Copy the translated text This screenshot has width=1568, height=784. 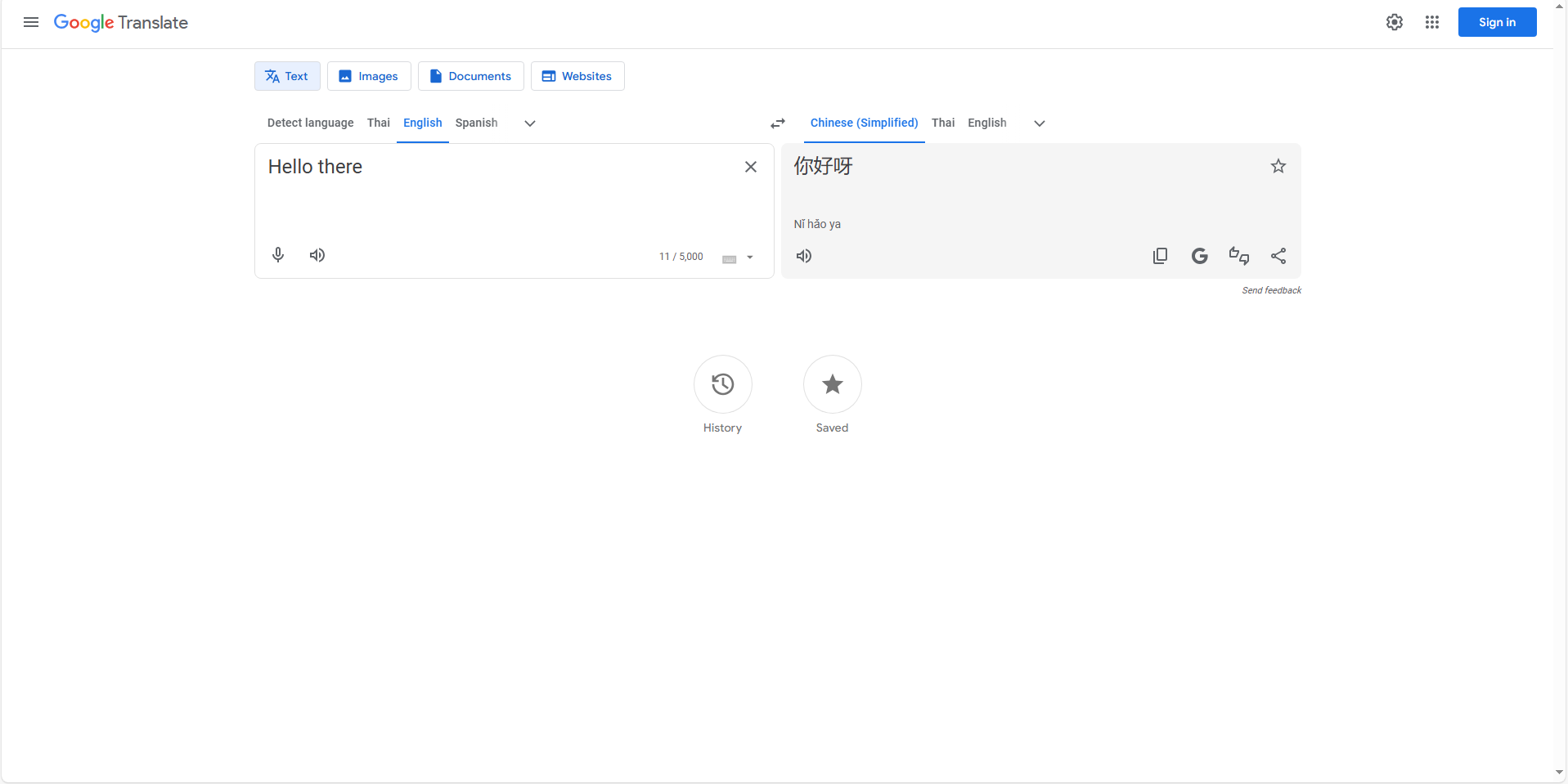click(1160, 256)
